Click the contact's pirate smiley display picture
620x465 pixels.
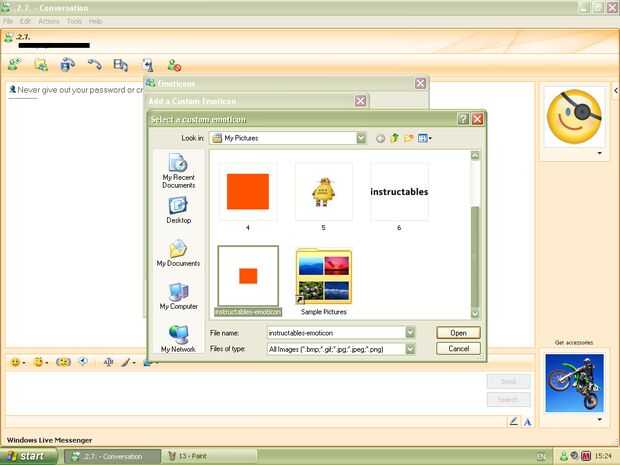tap(574, 117)
